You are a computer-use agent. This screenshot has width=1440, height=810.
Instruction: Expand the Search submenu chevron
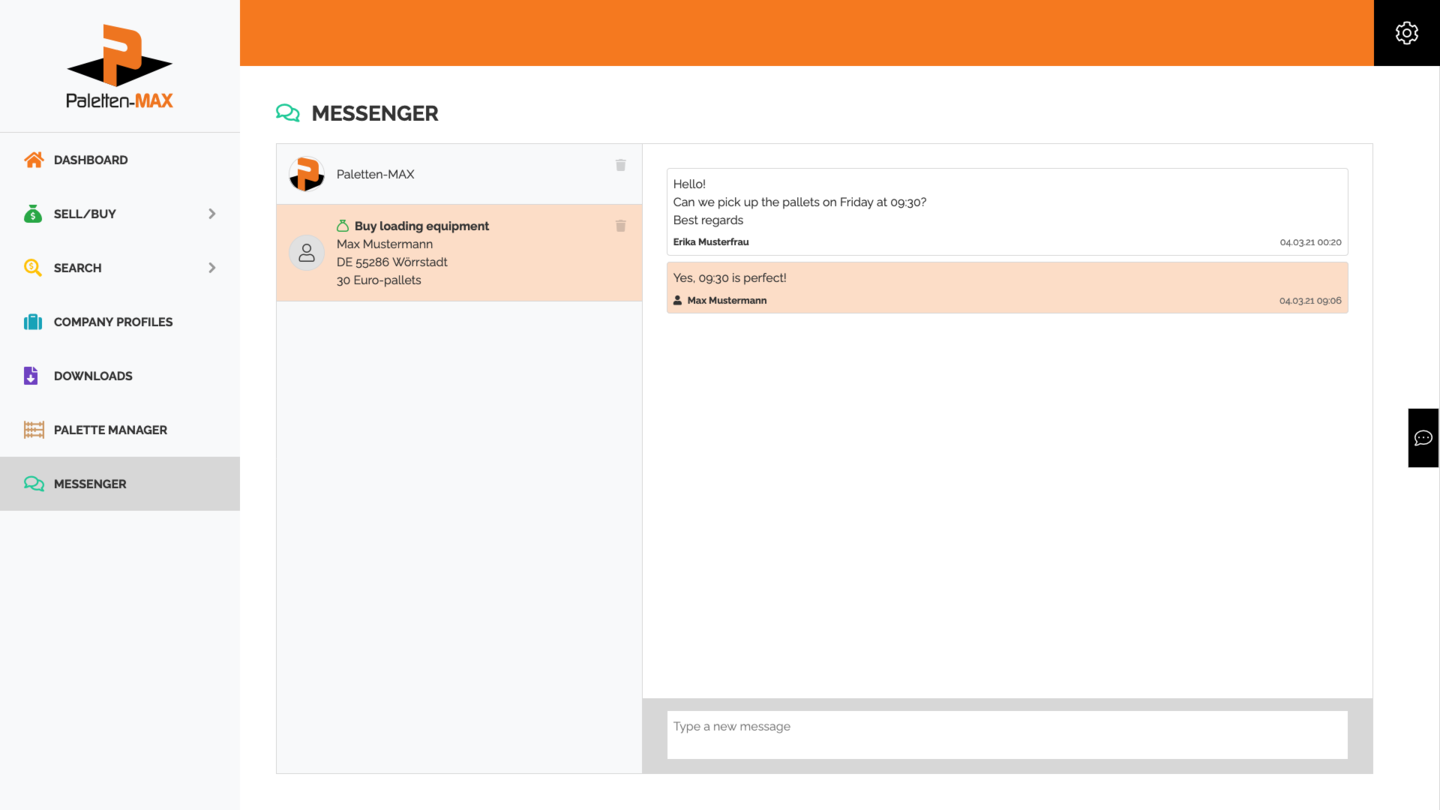click(212, 268)
